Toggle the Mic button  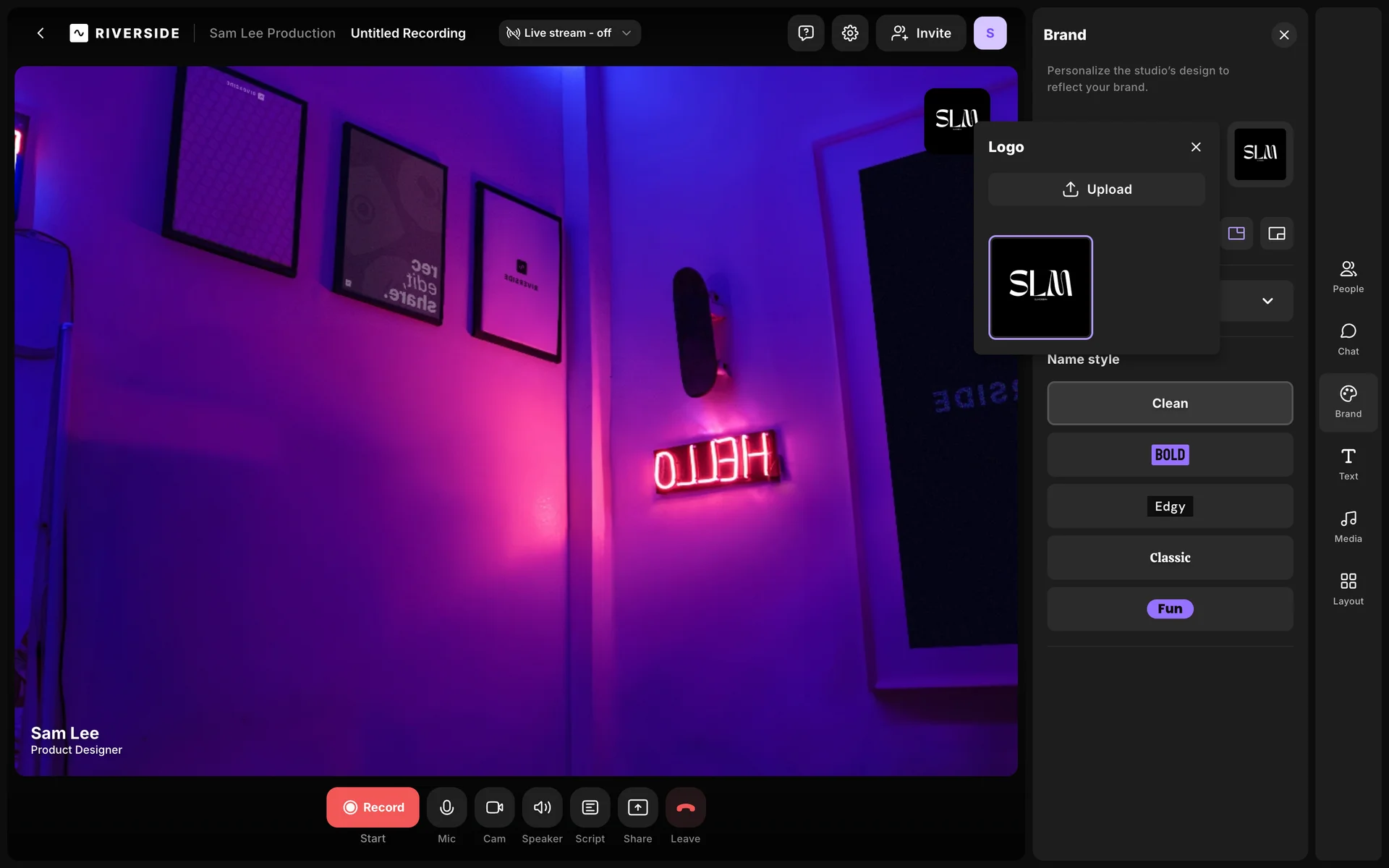pos(446,807)
